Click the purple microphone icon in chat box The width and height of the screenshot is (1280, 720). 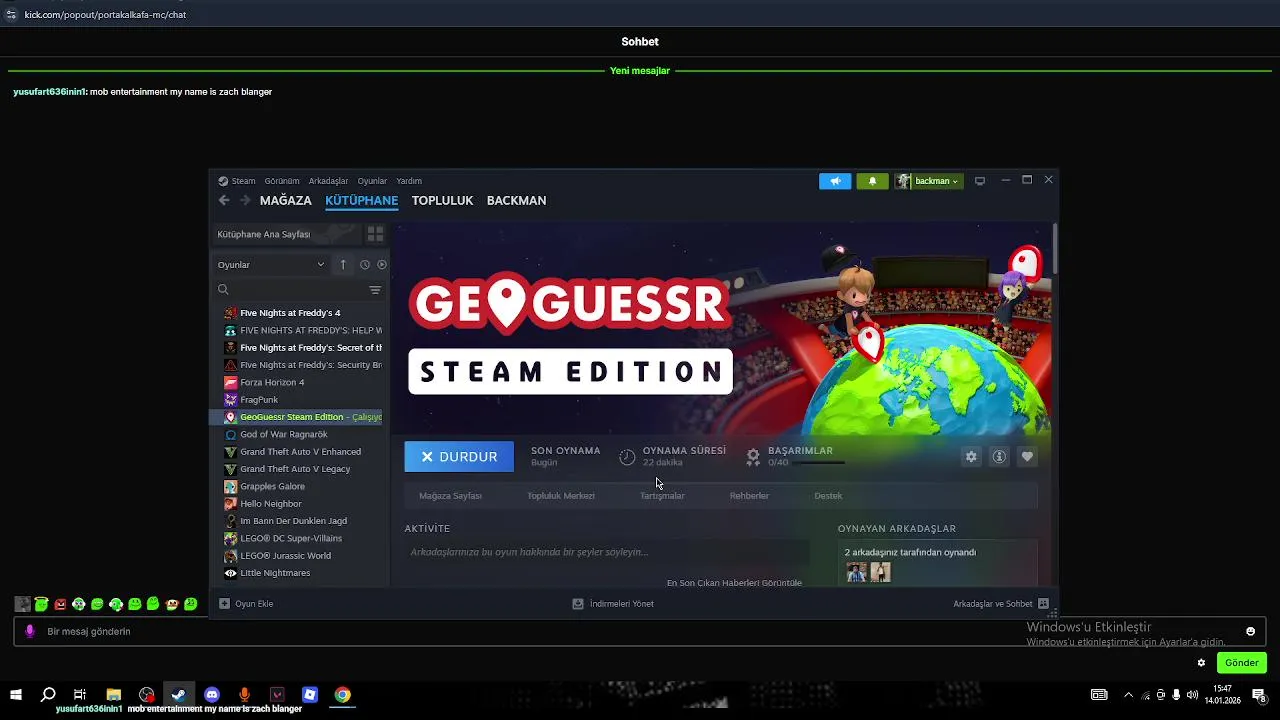click(30, 631)
